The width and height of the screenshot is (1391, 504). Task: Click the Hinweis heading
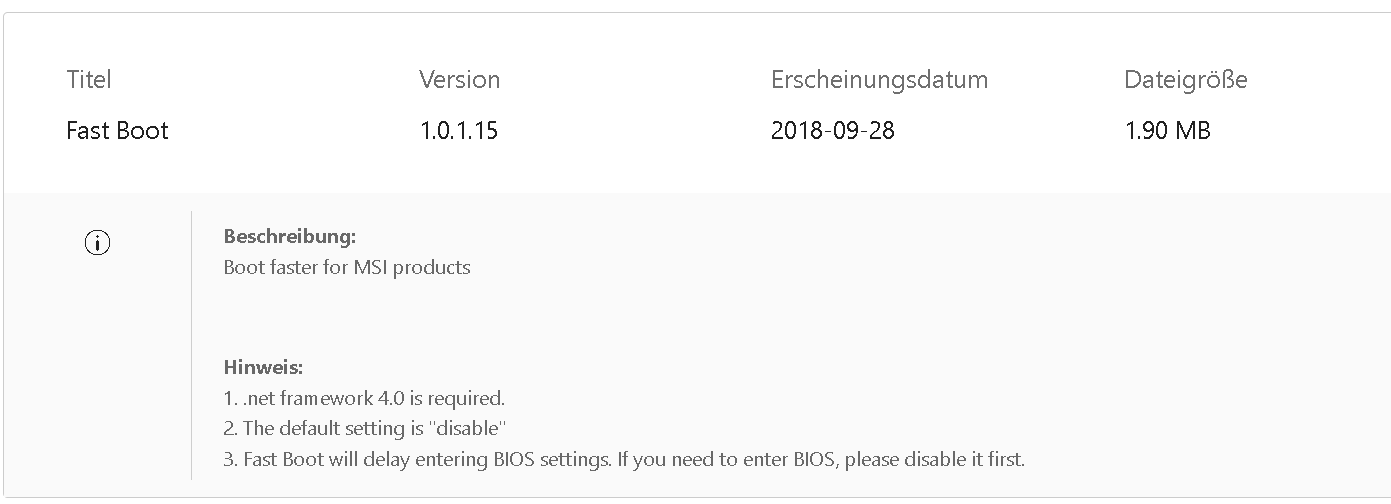[x=263, y=368]
